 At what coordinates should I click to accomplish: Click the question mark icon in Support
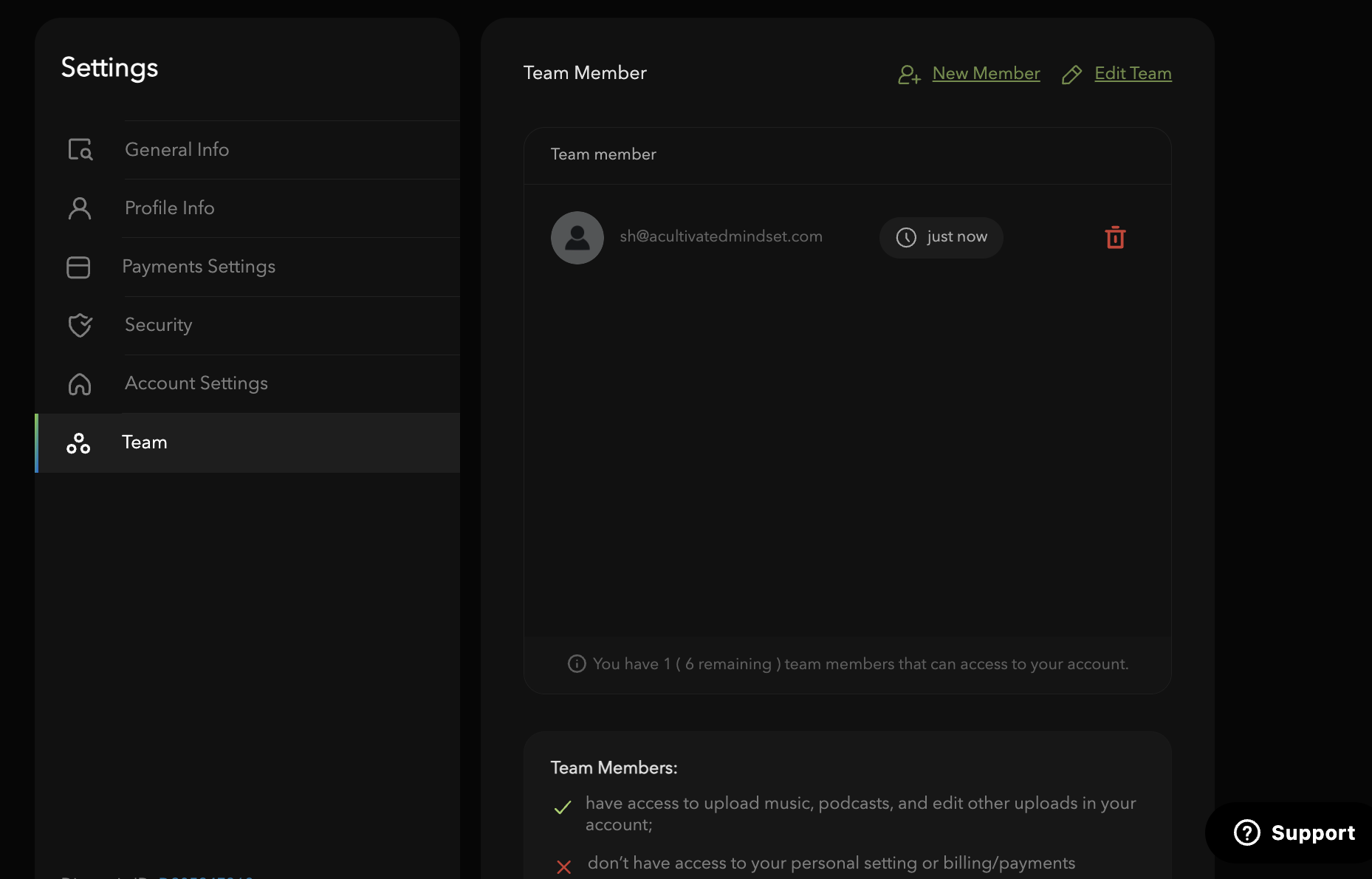tap(1246, 832)
